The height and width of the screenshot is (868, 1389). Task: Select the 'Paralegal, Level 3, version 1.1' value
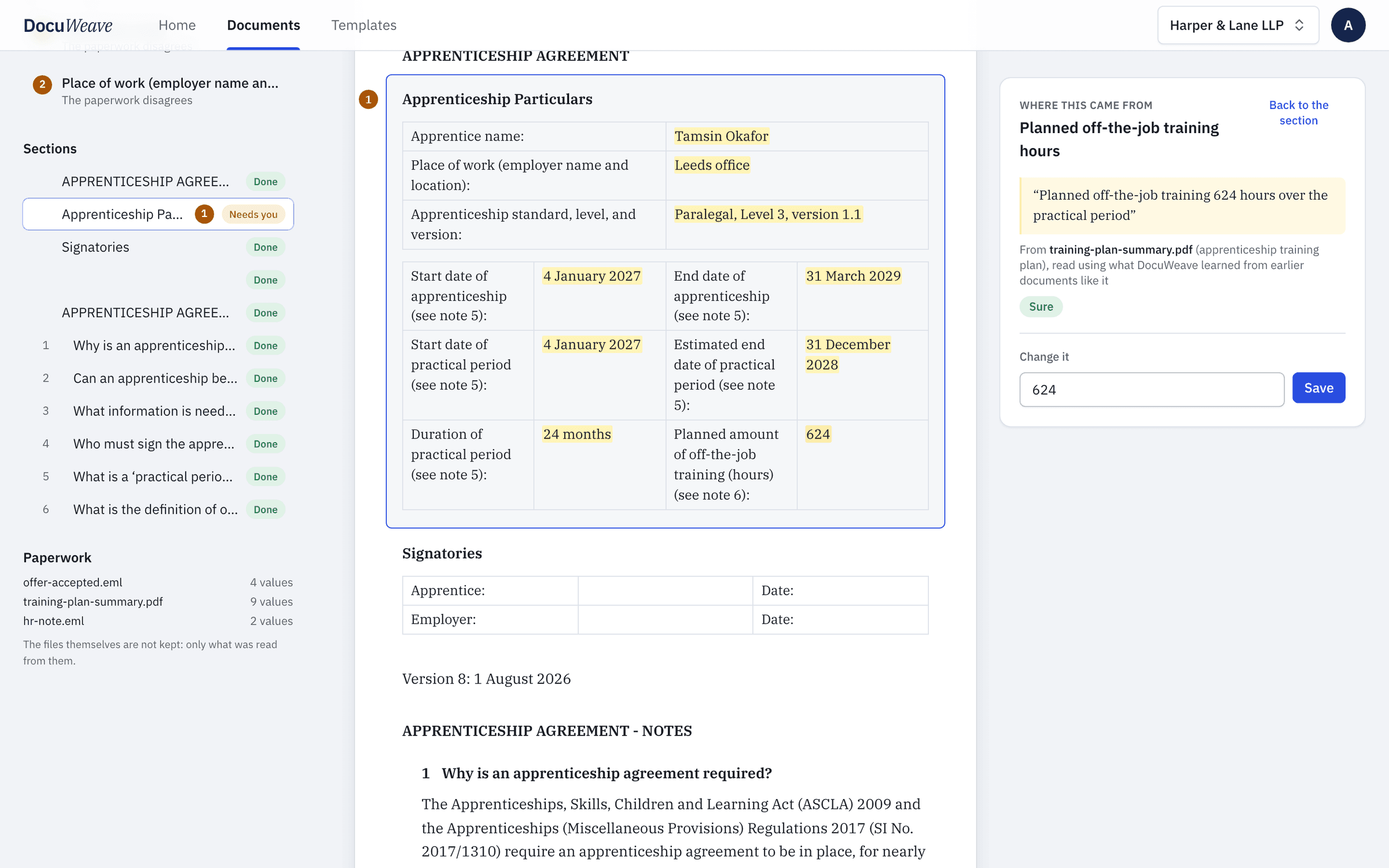pos(768,214)
